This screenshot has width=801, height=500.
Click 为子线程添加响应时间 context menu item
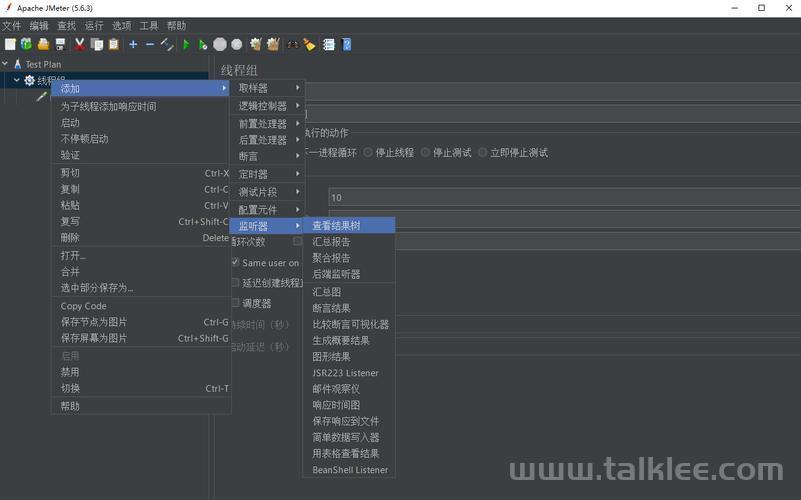pos(141,106)
